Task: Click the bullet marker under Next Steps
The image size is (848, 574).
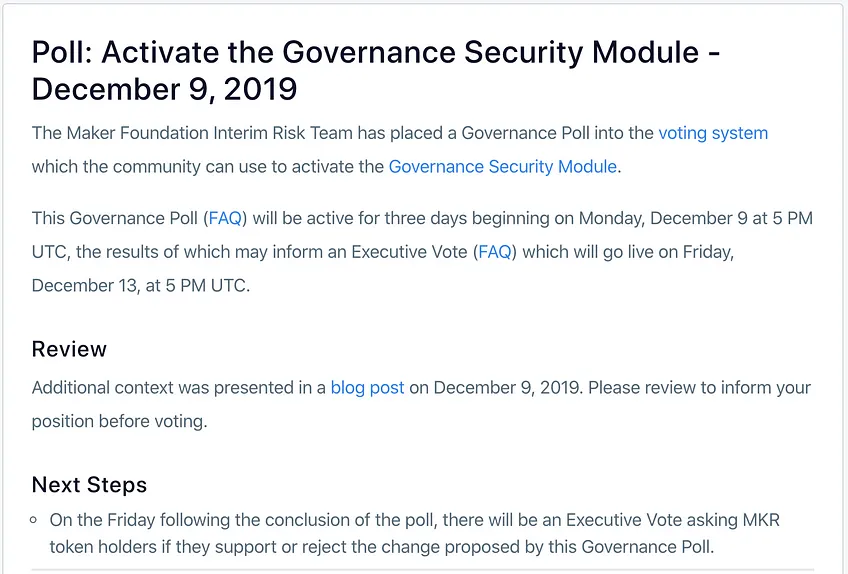Action: [x=34, y=520]
